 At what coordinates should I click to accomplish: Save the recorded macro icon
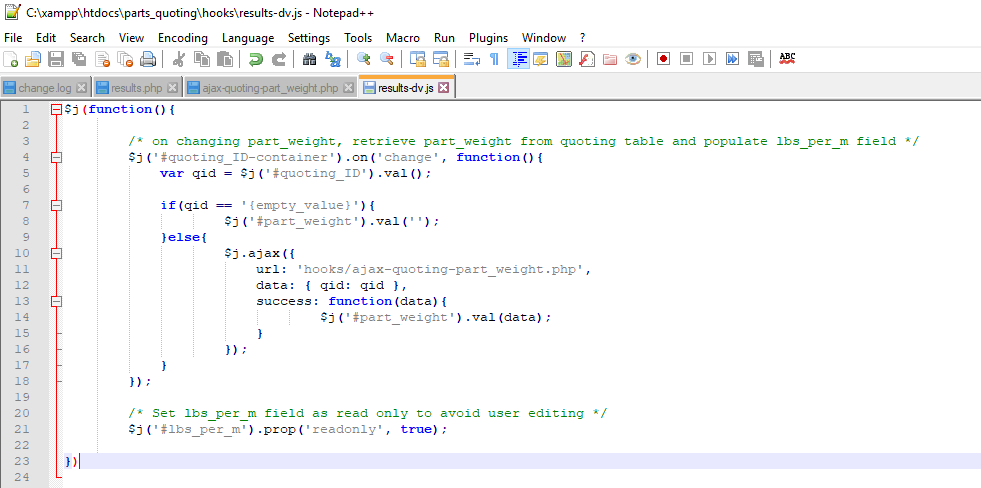(x=756, y=59)
